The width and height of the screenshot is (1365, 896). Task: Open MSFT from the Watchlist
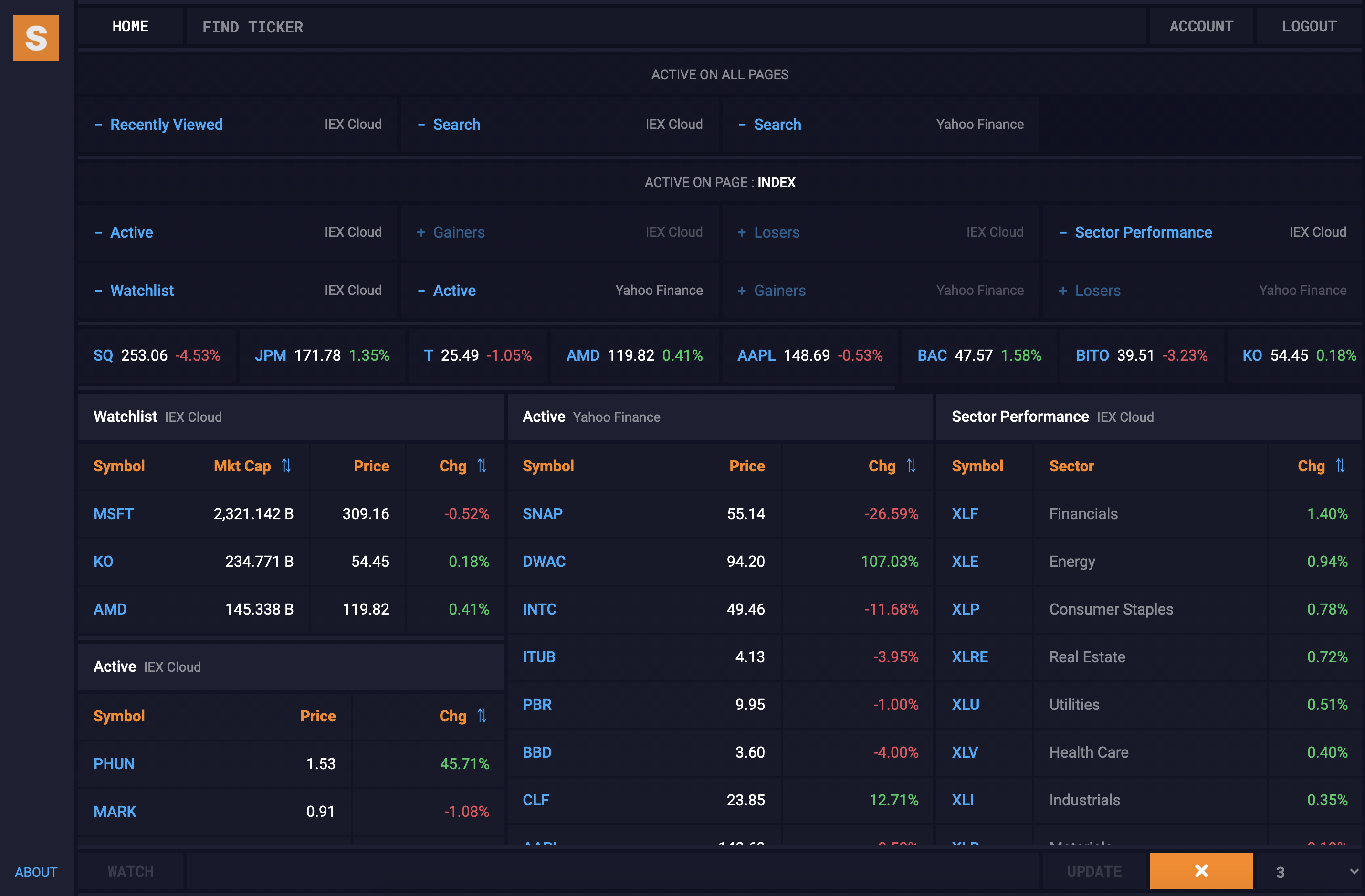tap(114, 514)
